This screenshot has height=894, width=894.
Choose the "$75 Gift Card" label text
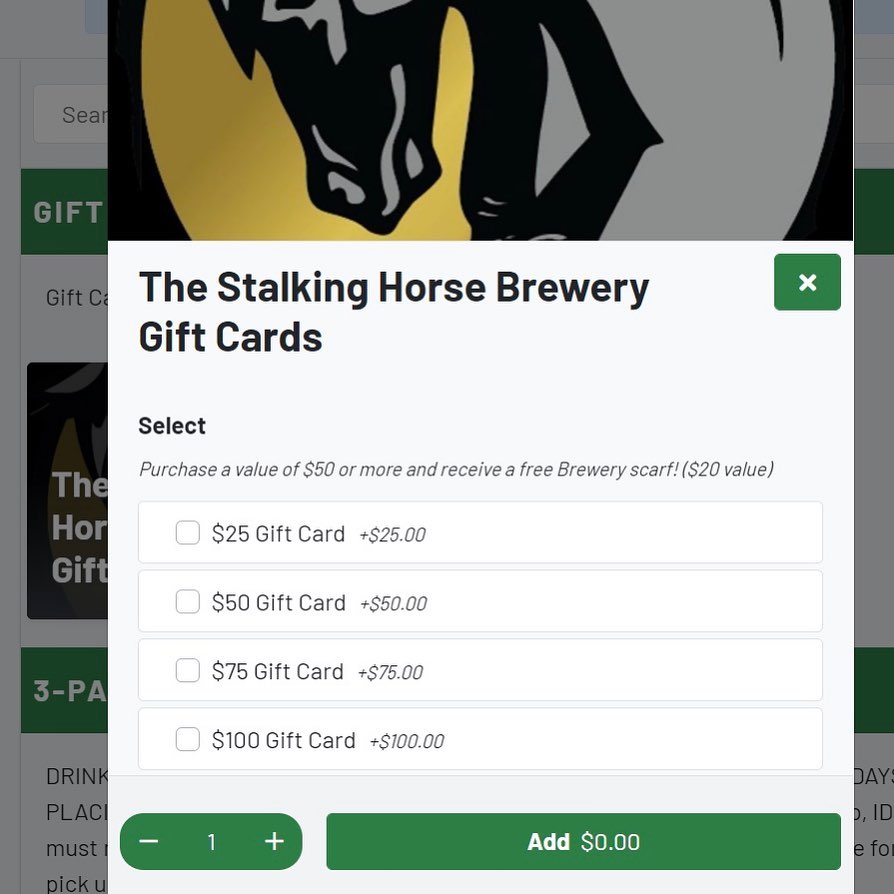pyautogui.click(x=278, y=672)
